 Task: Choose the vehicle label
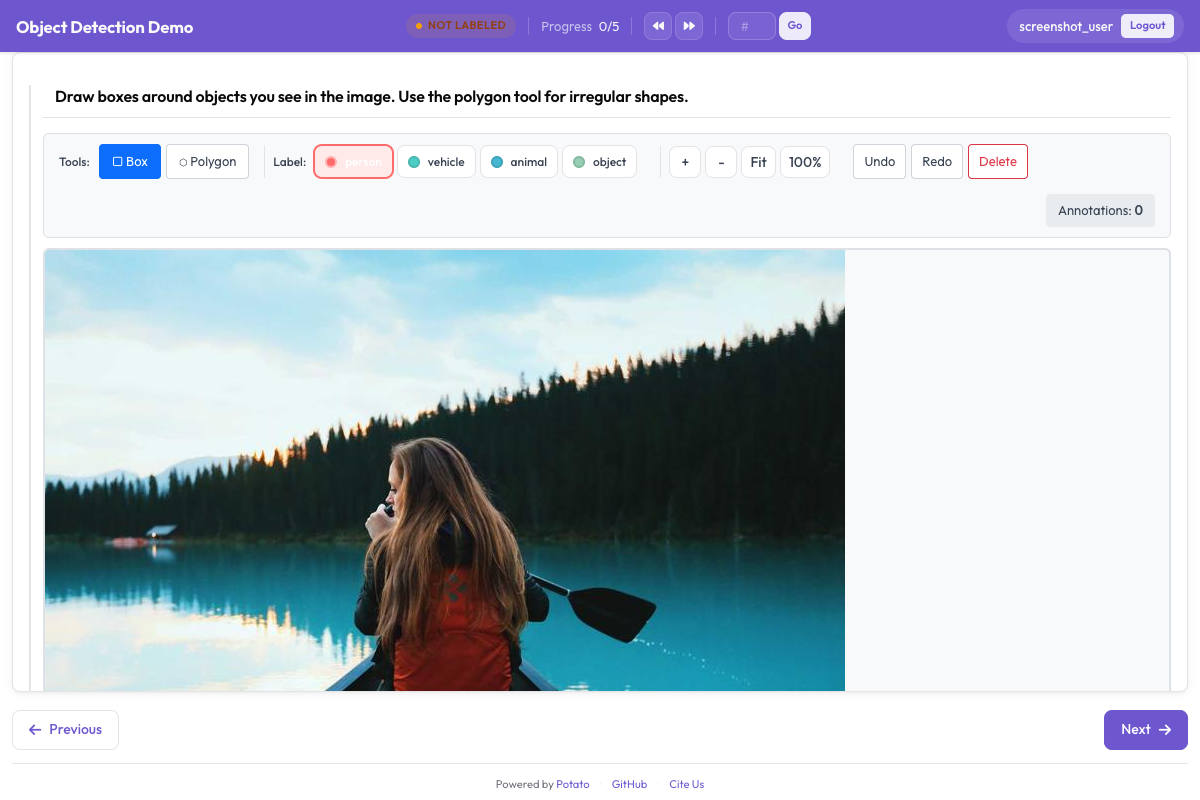click(x=436, y=162)
